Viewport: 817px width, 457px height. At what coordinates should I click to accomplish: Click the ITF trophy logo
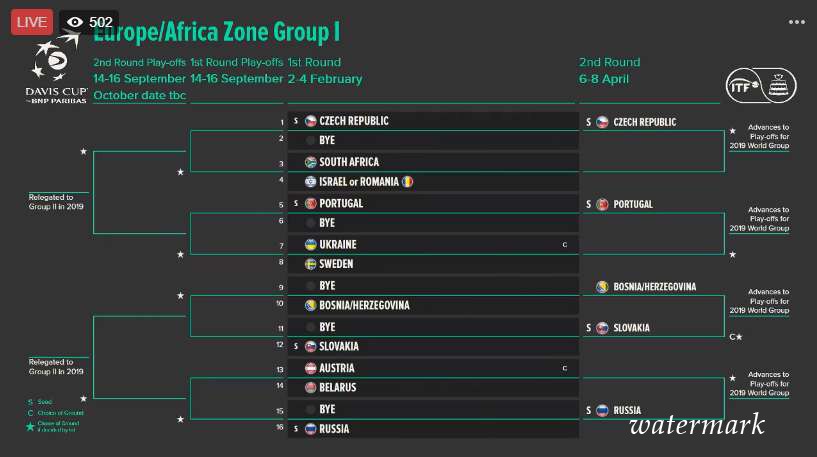point(761,85)
